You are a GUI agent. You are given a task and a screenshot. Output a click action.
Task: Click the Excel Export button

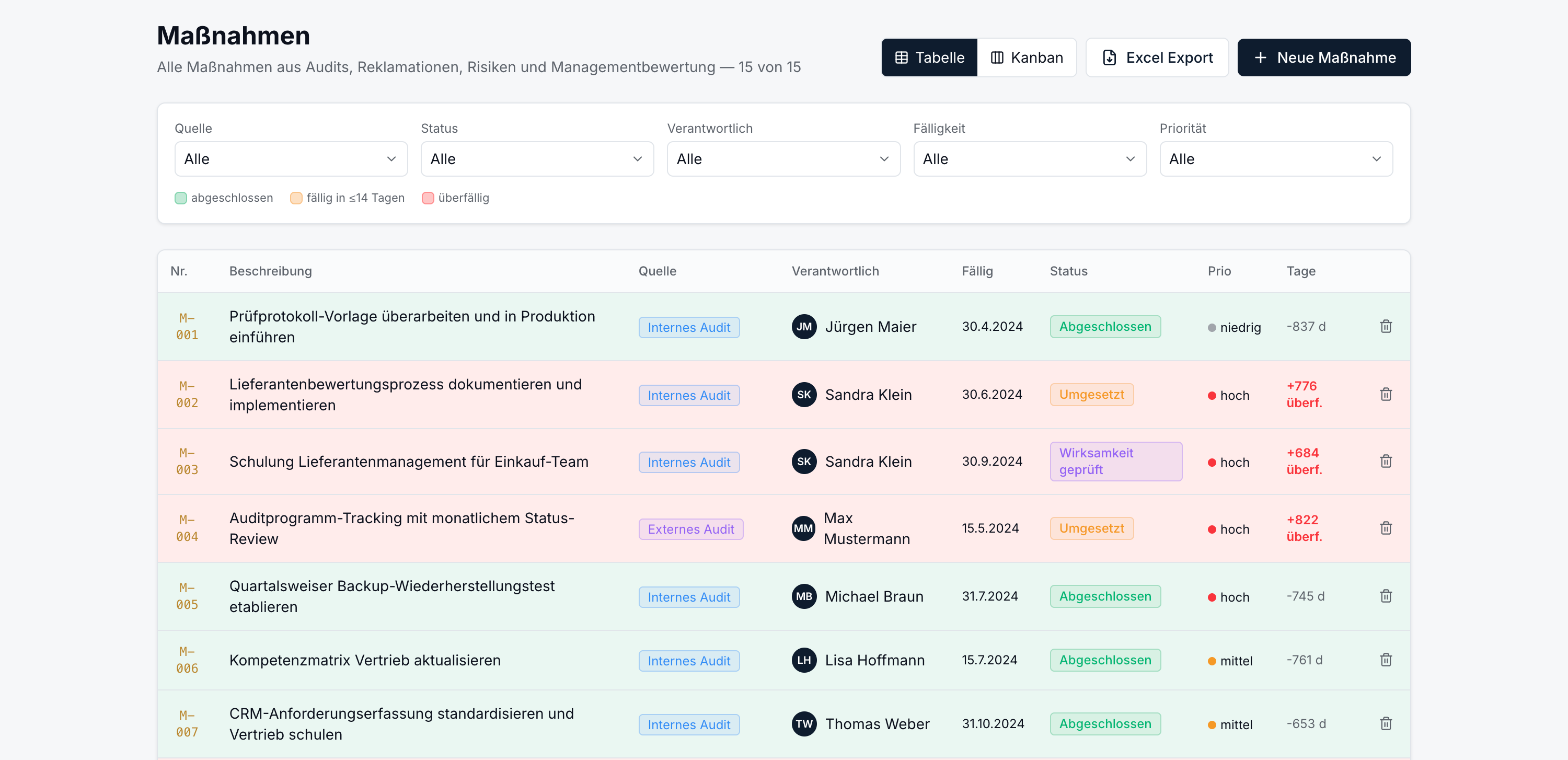click(x=1156, y=58)
